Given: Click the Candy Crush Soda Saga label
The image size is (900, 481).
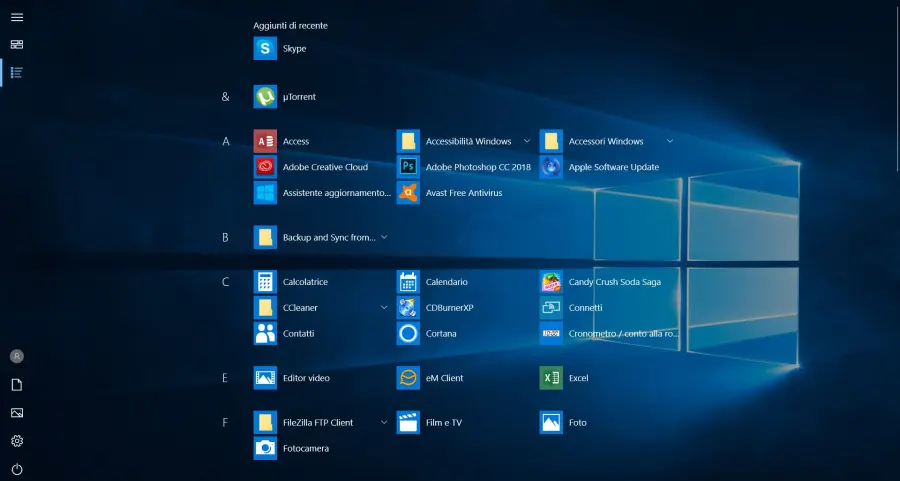Looking at the screenshot, I should (x=615, y=282).
